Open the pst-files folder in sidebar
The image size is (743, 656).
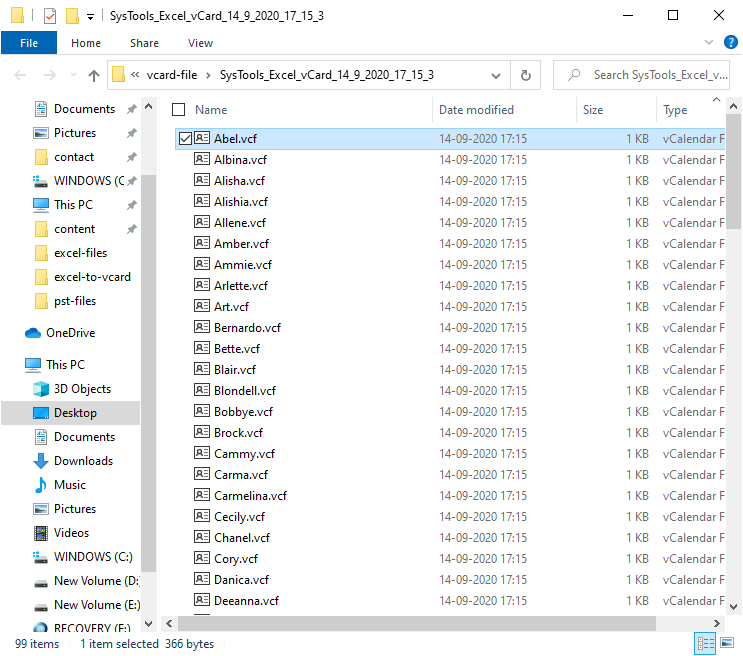75,301
